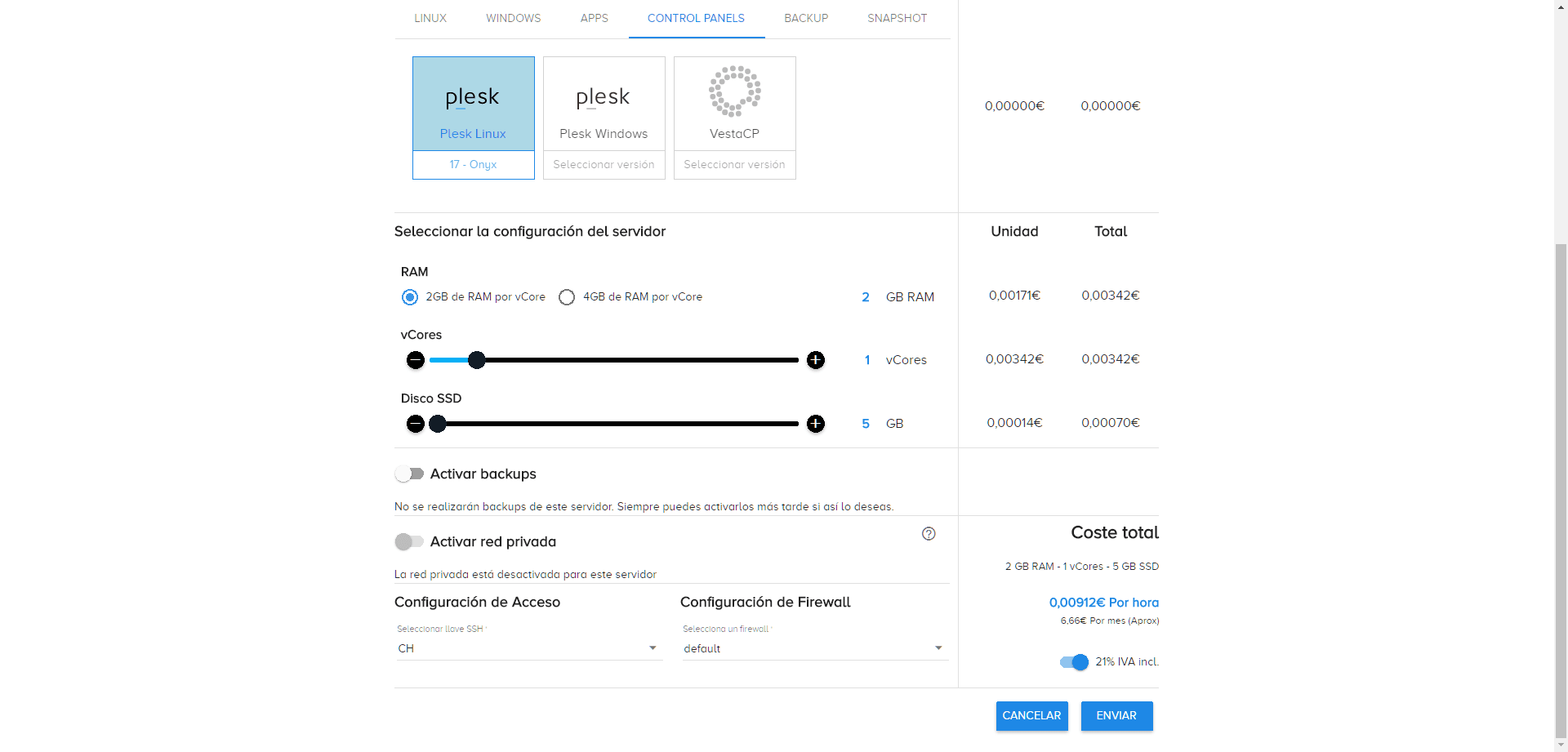The image size is (1568, 752).
Task: Expand the firewall selection dropdown
Action: click(813, 648)
